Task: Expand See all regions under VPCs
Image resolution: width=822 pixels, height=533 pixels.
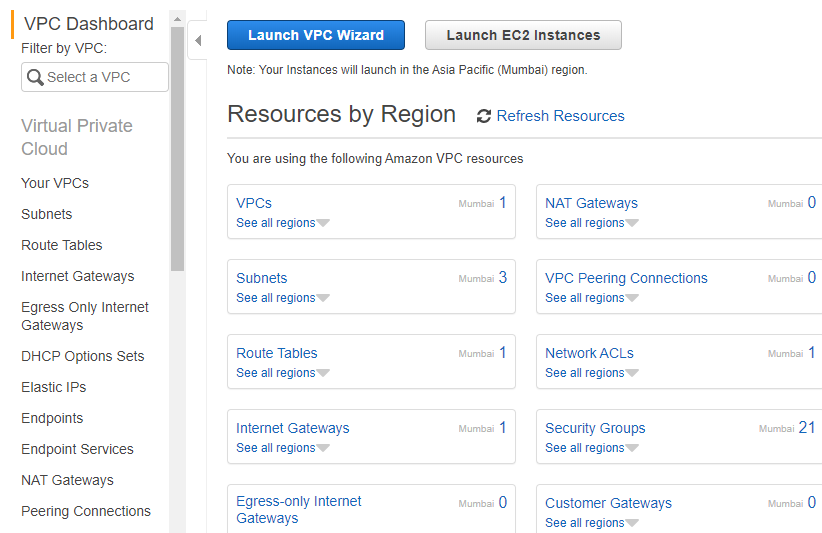Action: click(x=283, y=223)
